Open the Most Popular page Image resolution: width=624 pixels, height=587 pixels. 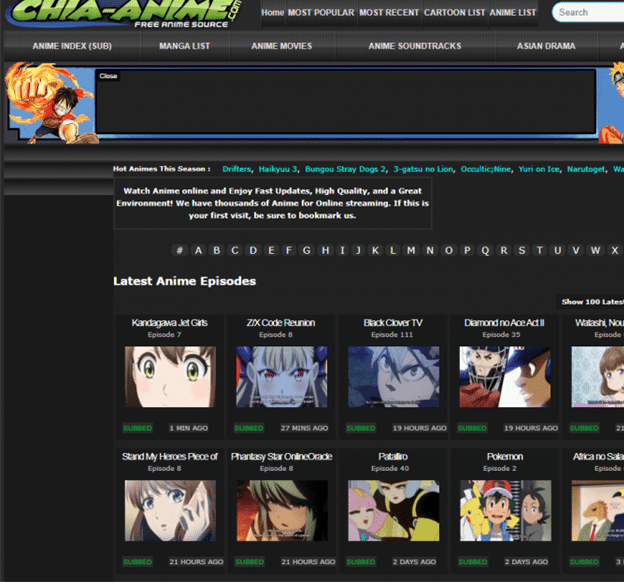tap(321, 13)
